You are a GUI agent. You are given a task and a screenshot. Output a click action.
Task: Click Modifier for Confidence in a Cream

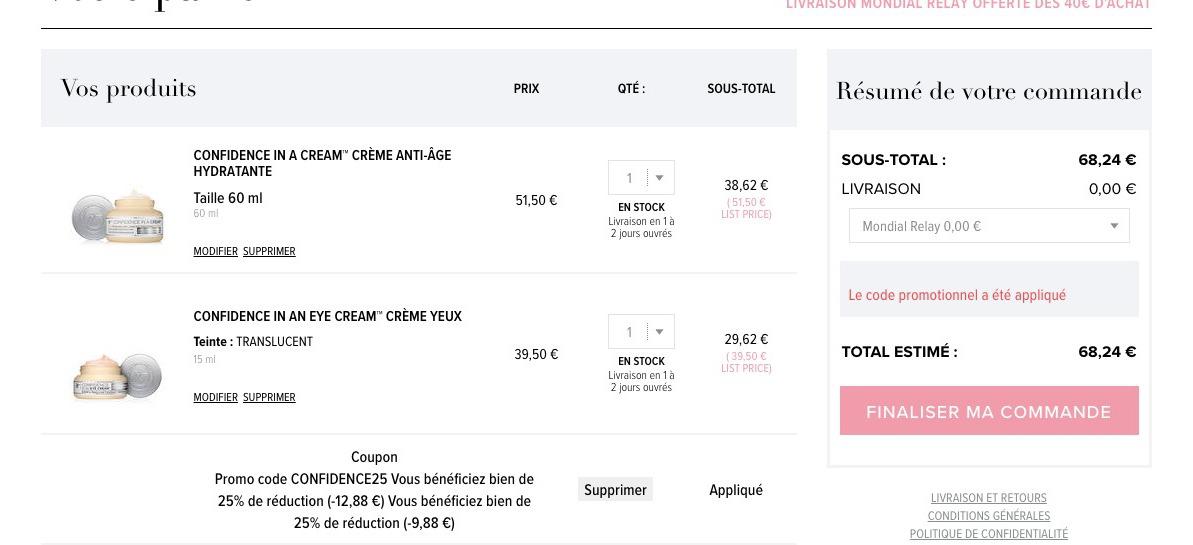pos(215,251)
